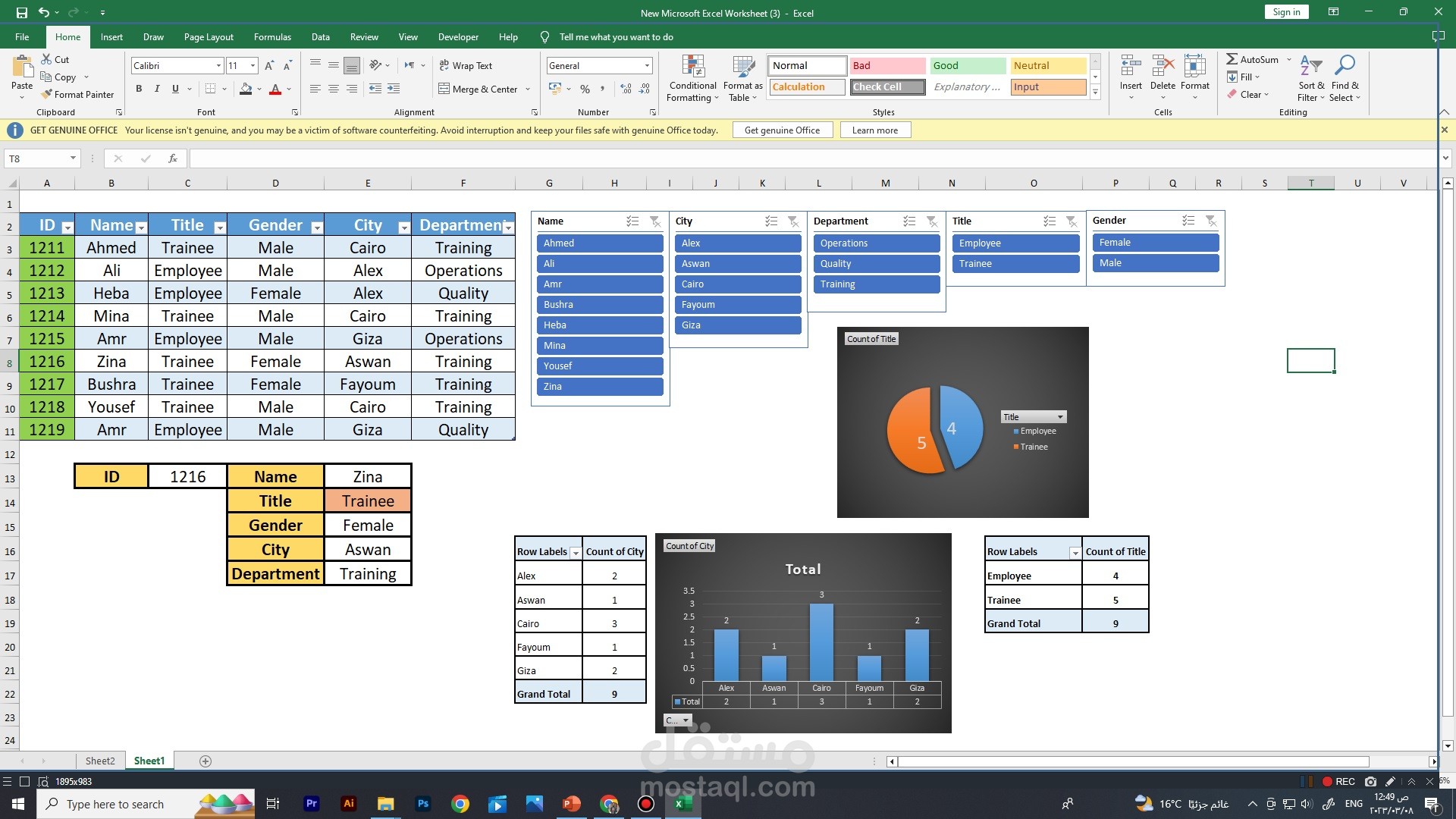Image resolution: width=1456 pixels, height=819 pixels.
Task: Toggle Cairo in City slicer
Action: click(737, 284)
